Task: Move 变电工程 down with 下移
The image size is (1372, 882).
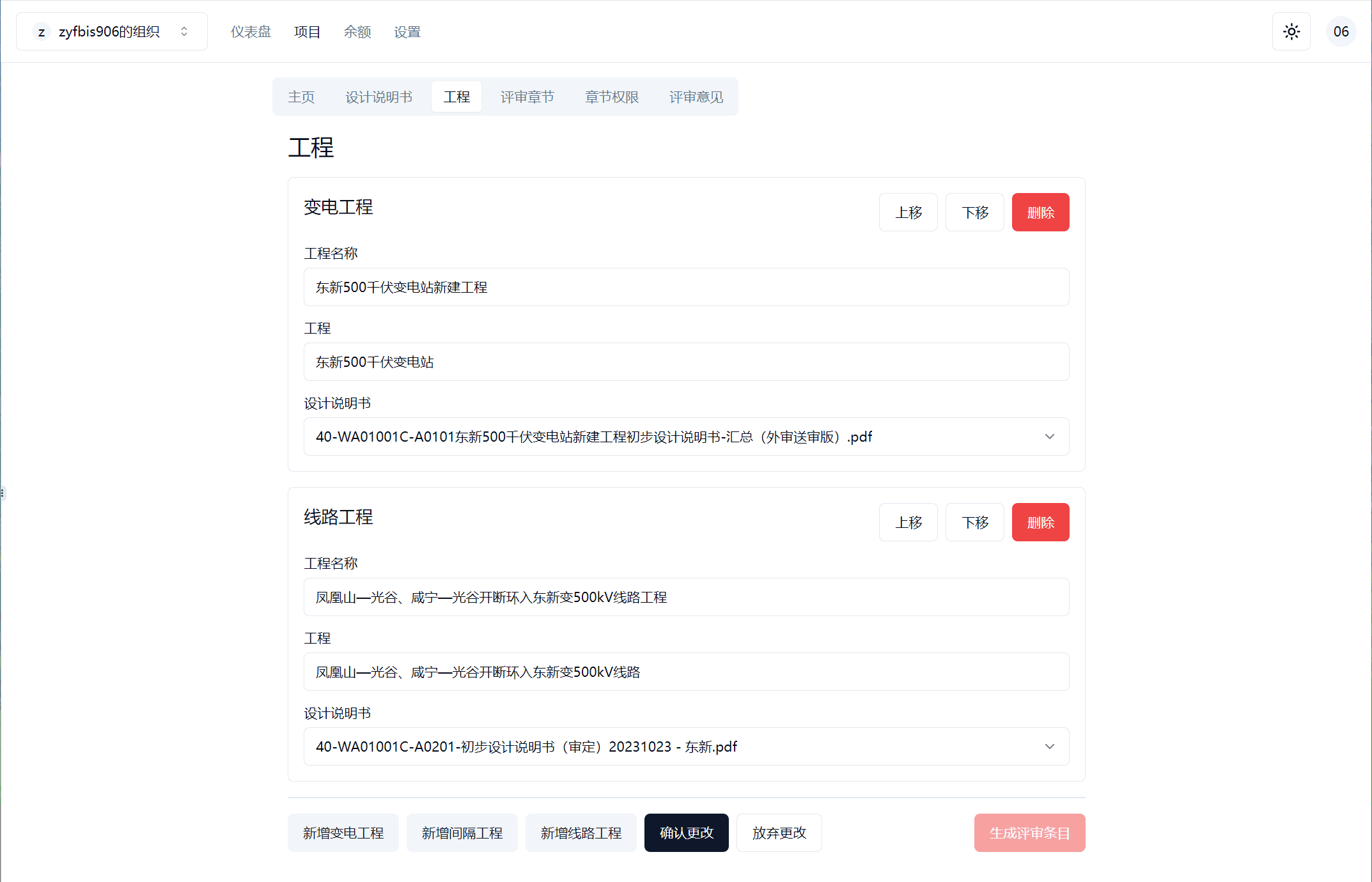Action: (974, 212)
